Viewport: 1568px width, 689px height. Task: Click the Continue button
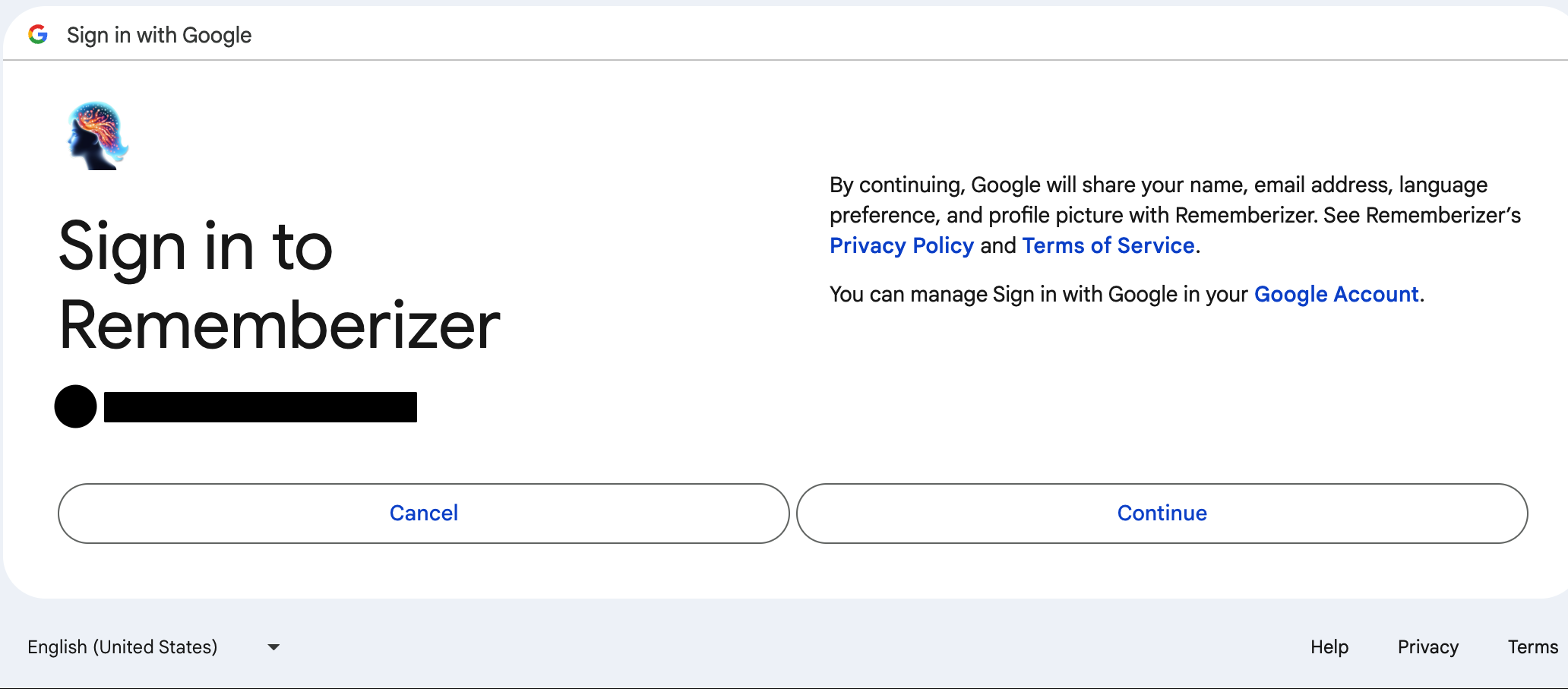[1162, 513]
